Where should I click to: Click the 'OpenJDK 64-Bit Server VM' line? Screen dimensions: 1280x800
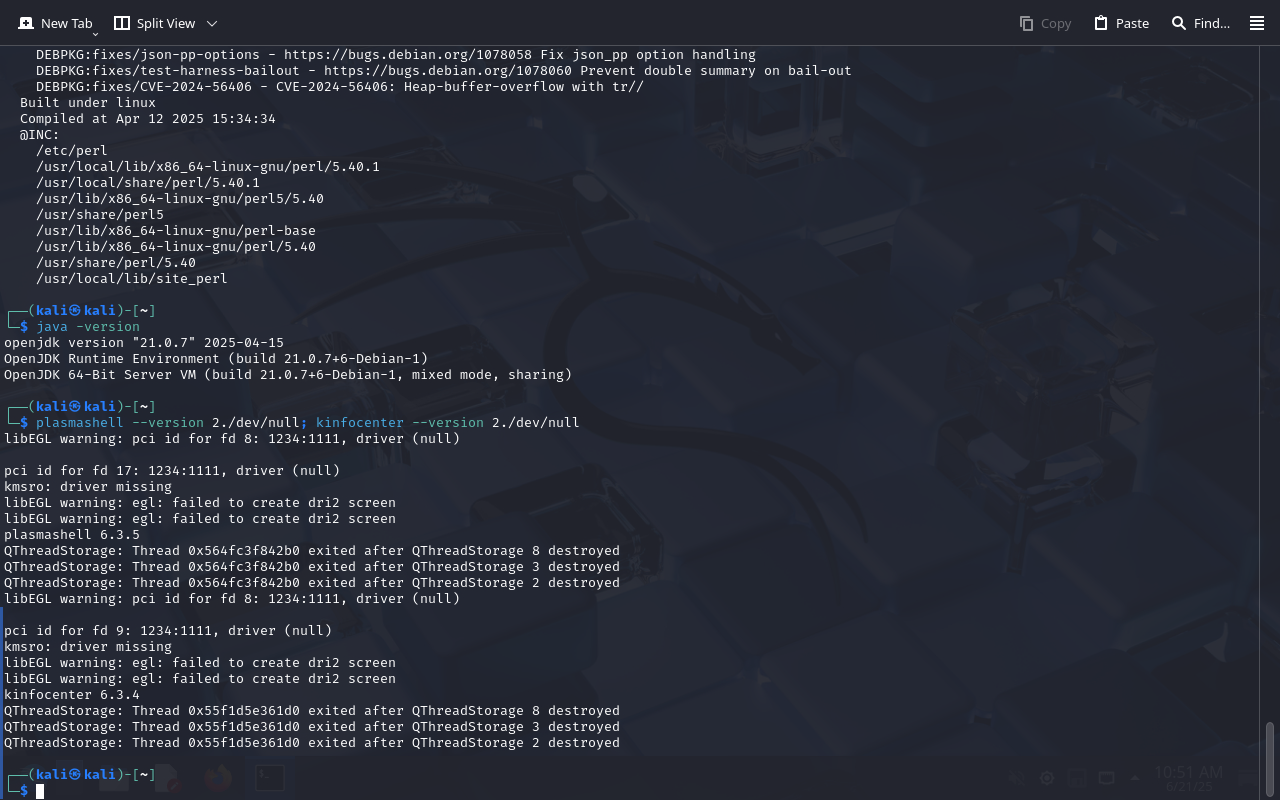288,375
